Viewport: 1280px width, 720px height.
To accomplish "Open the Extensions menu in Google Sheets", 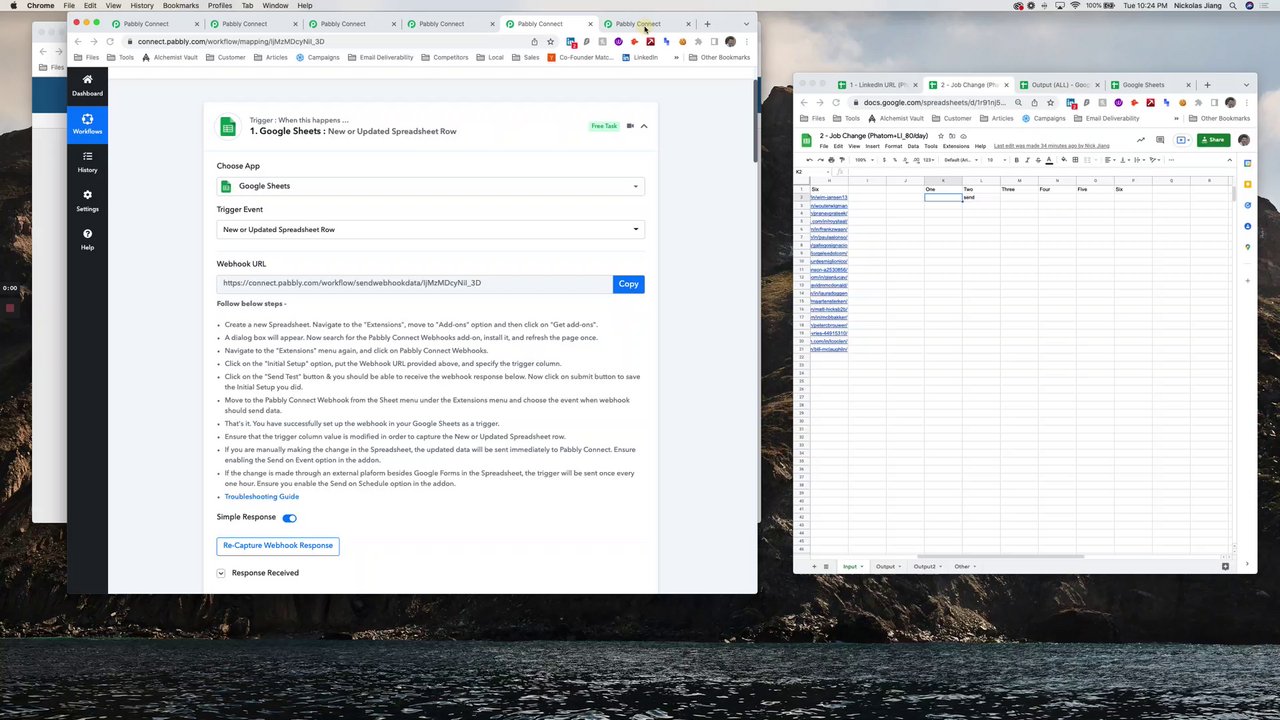I will pos(956,147).
